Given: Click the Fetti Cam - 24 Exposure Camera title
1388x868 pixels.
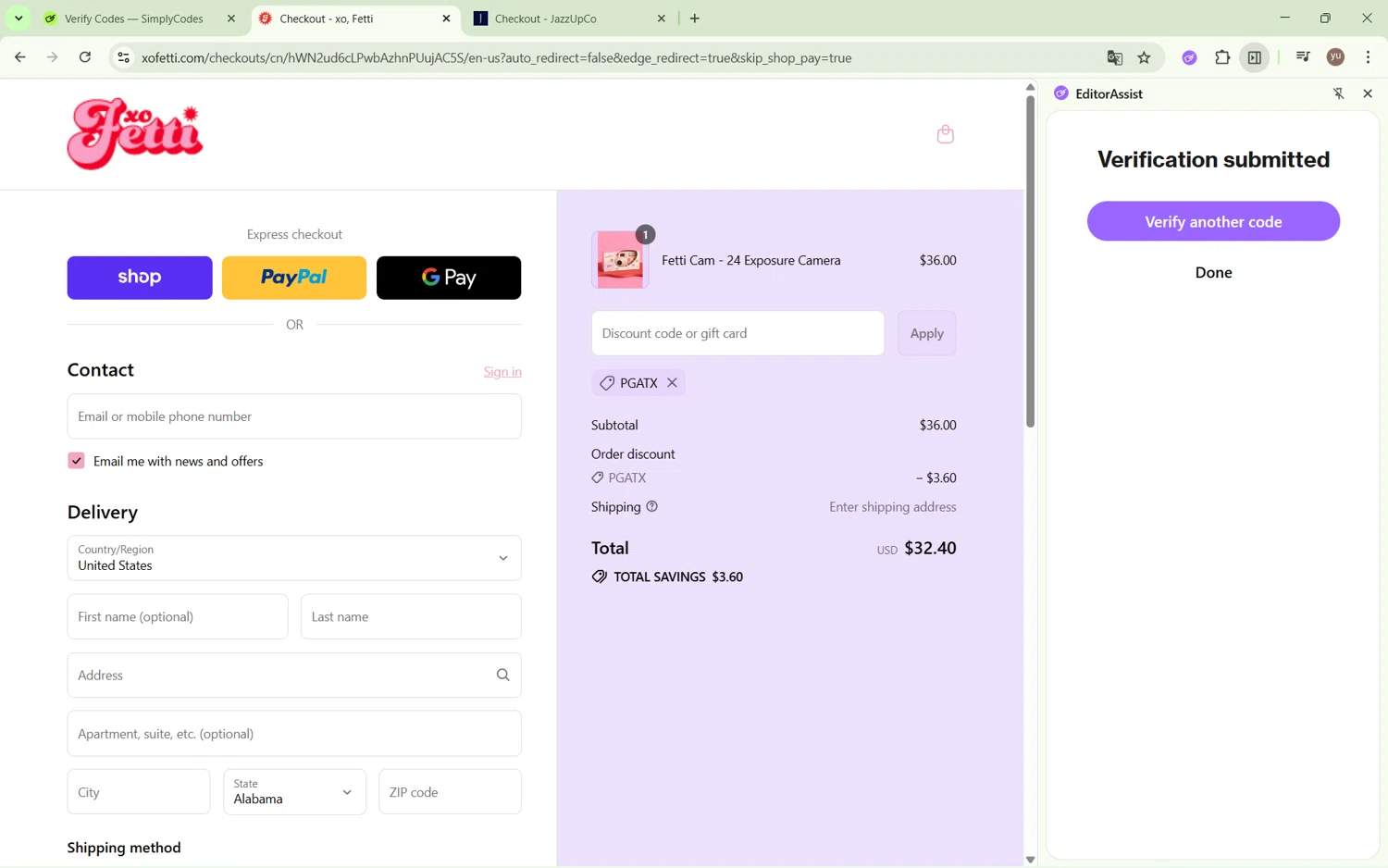Looking at the screenshot, I should [751, 261].
